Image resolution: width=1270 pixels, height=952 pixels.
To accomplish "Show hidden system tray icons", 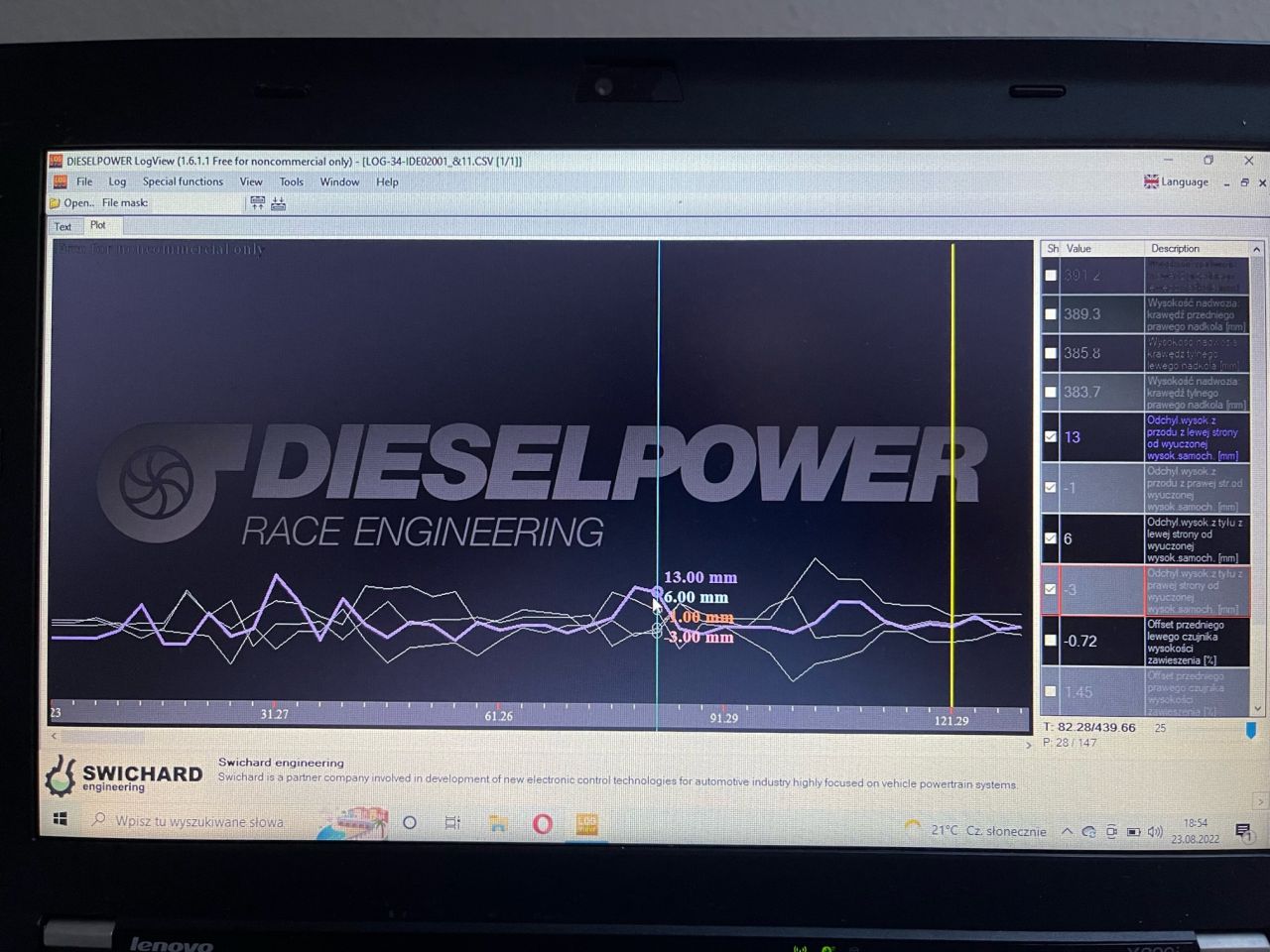I will pos(1067,832).
